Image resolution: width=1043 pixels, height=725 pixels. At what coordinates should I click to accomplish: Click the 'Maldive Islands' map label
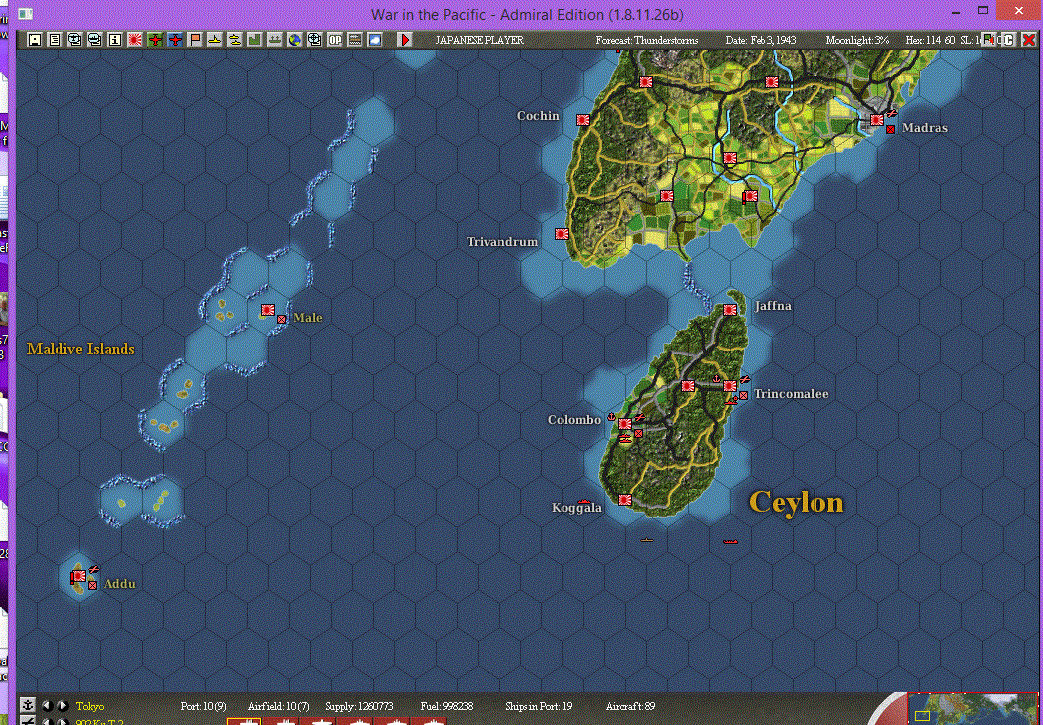[x=80, y=349]
